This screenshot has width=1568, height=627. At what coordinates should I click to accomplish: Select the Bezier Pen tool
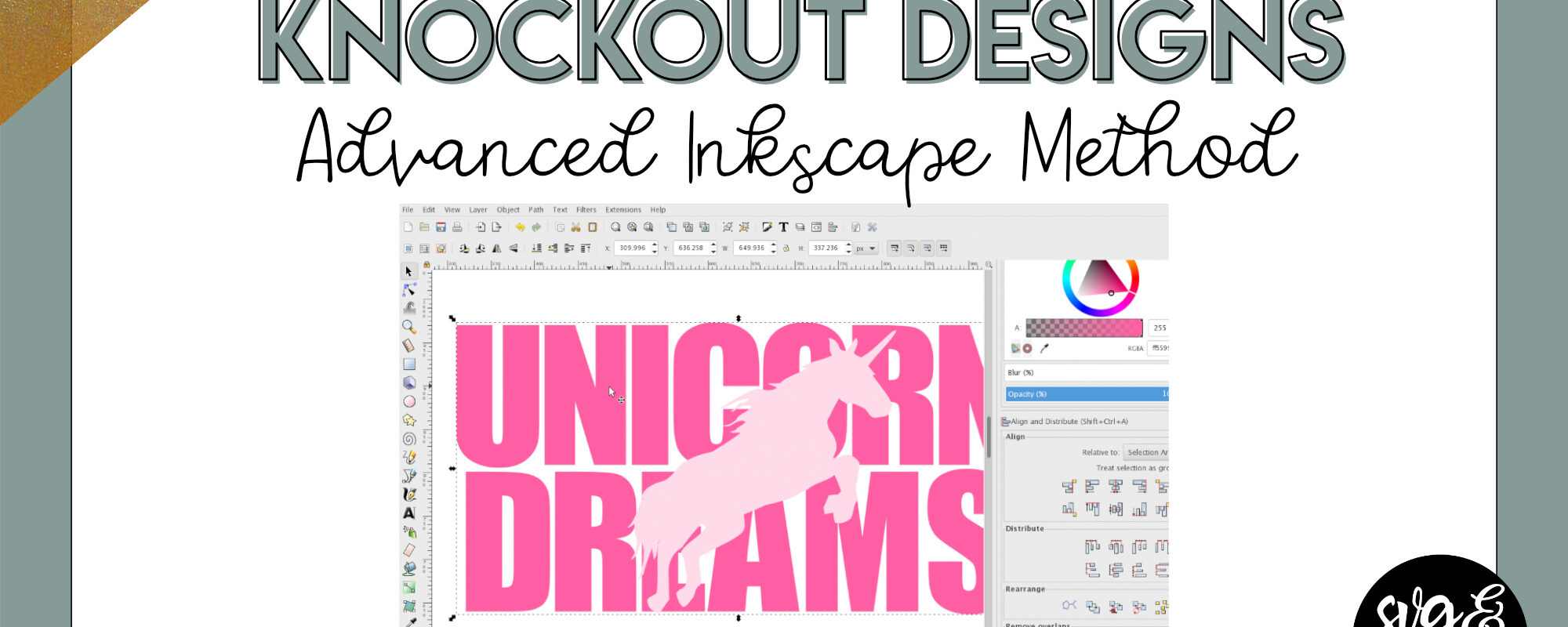[x=408, y=475]
